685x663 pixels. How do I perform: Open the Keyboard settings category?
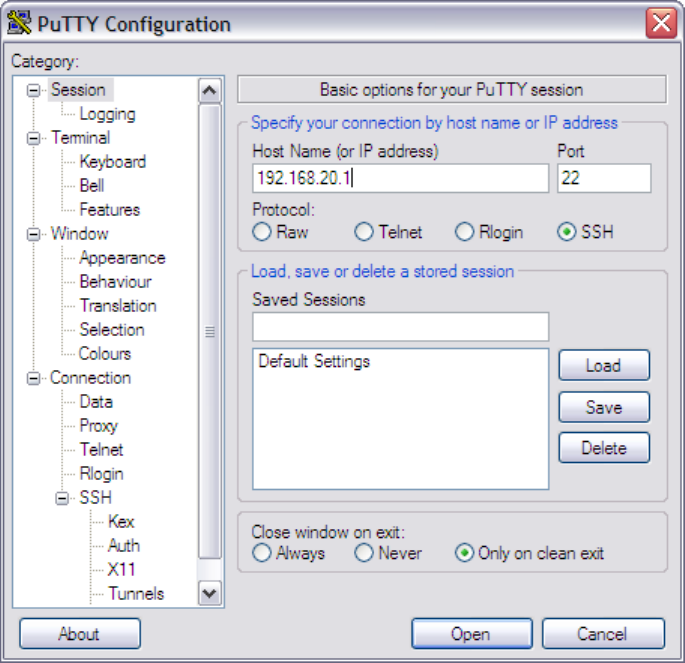tap(113, 162)
